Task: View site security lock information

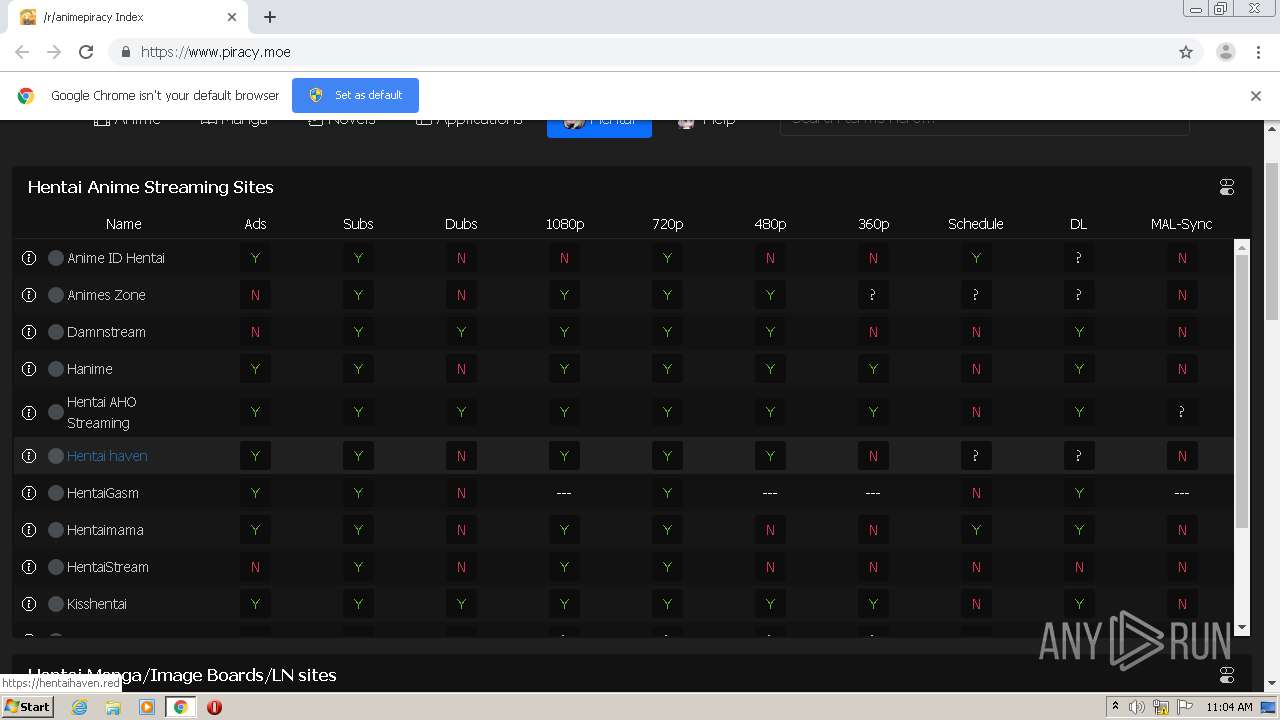Action: tap(125, 52)
